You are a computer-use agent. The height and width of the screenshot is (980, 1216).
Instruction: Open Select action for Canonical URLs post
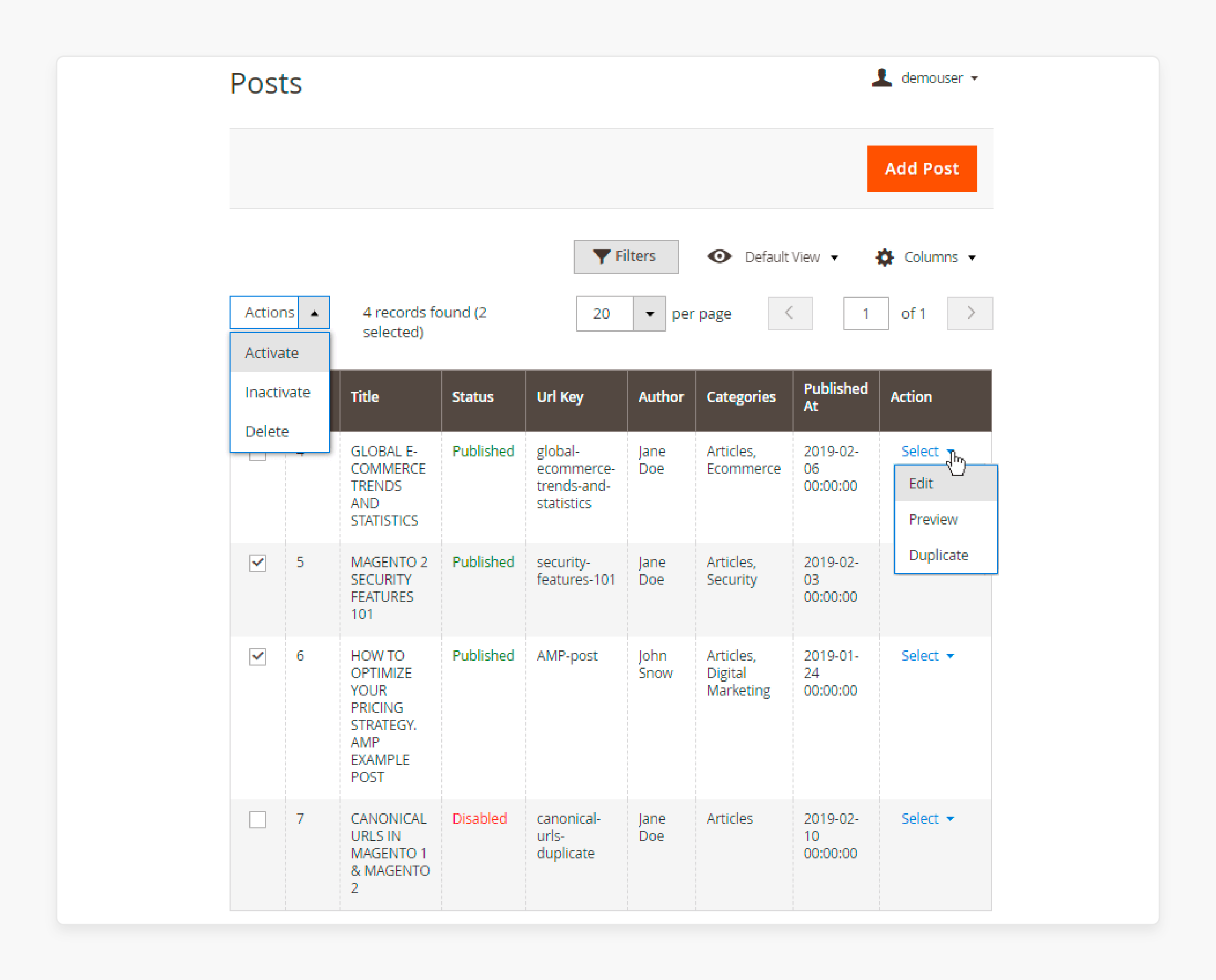927,819
